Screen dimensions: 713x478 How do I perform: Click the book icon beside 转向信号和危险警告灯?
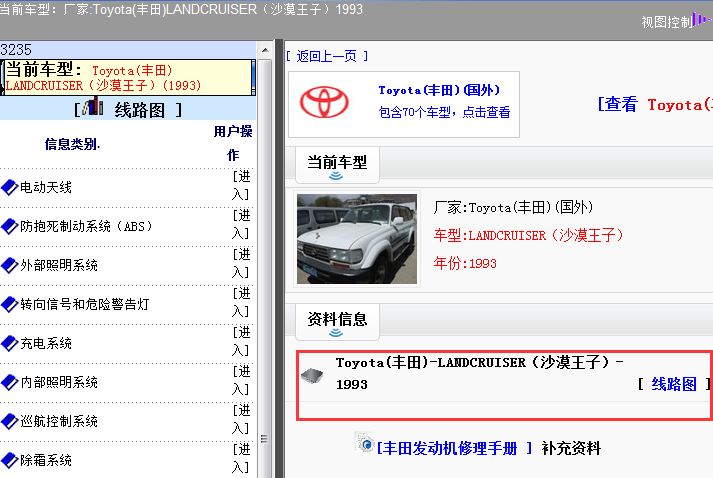[9, 304]
